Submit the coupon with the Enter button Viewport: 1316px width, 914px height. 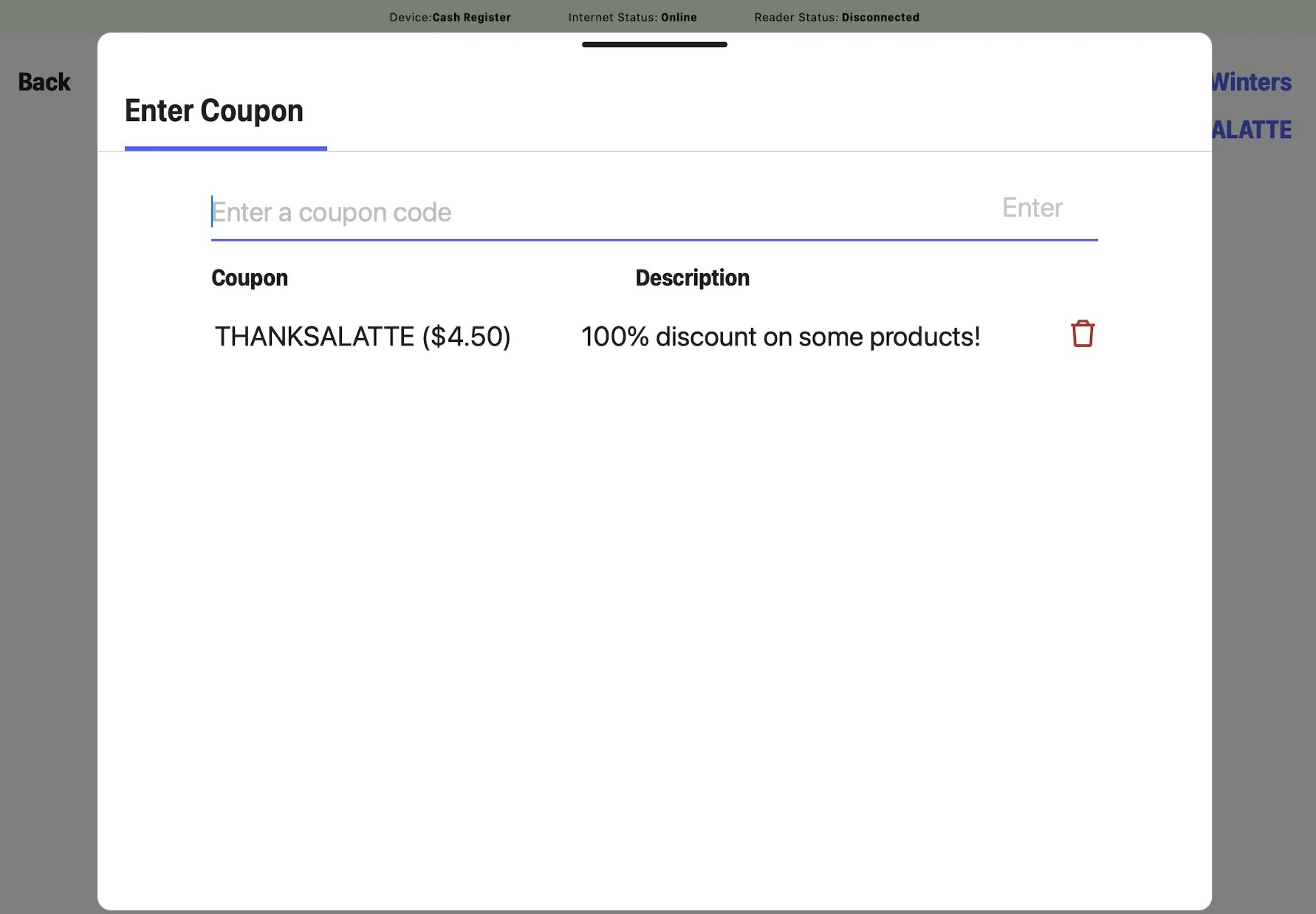click(x=1032, y=208)
